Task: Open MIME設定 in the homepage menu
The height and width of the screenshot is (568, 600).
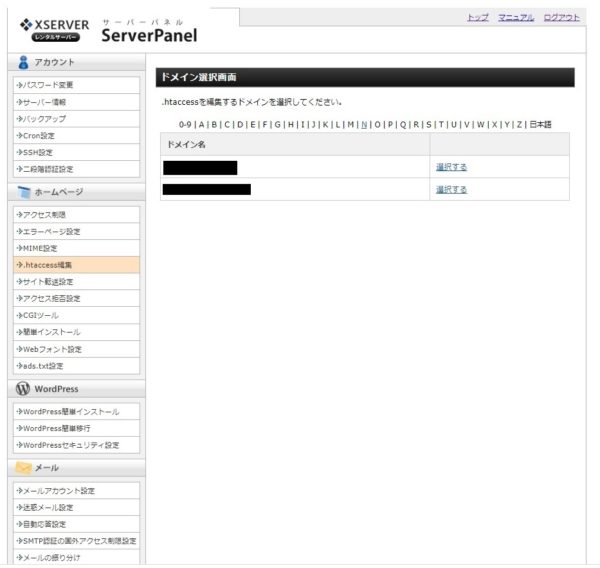Action: [39, 248]
